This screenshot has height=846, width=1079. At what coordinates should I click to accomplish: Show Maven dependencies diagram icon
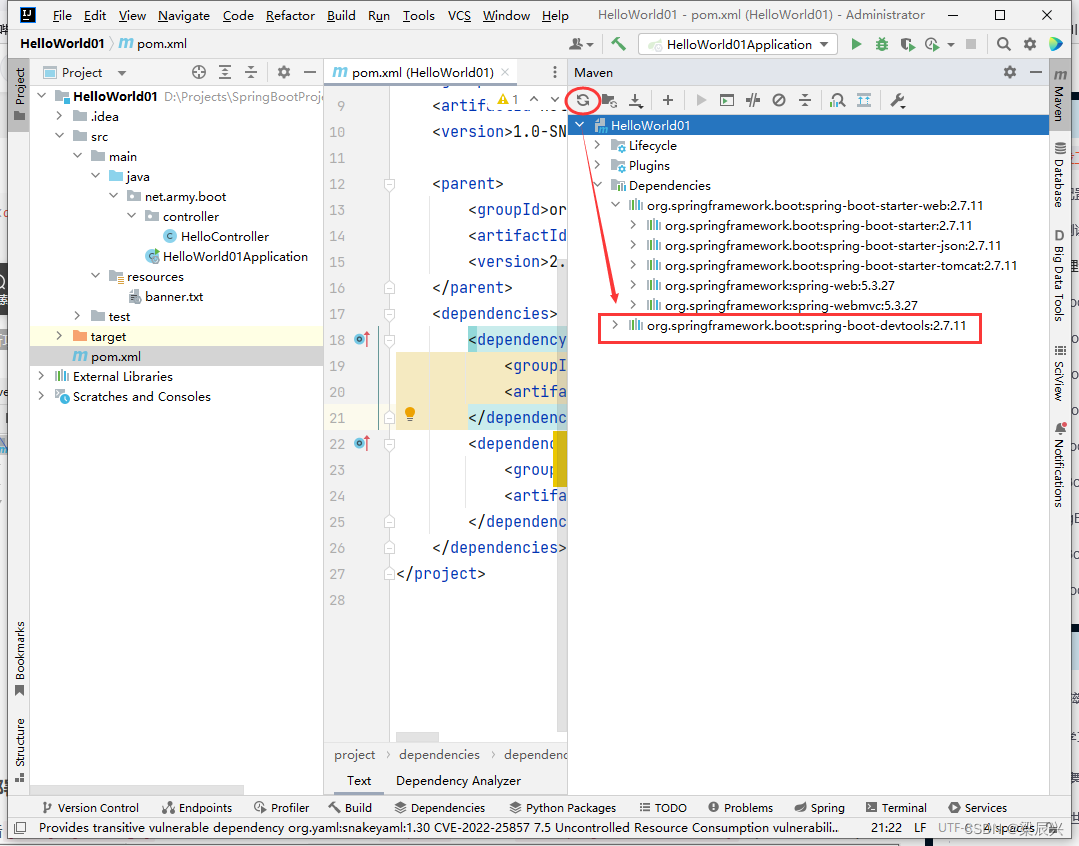864,101
